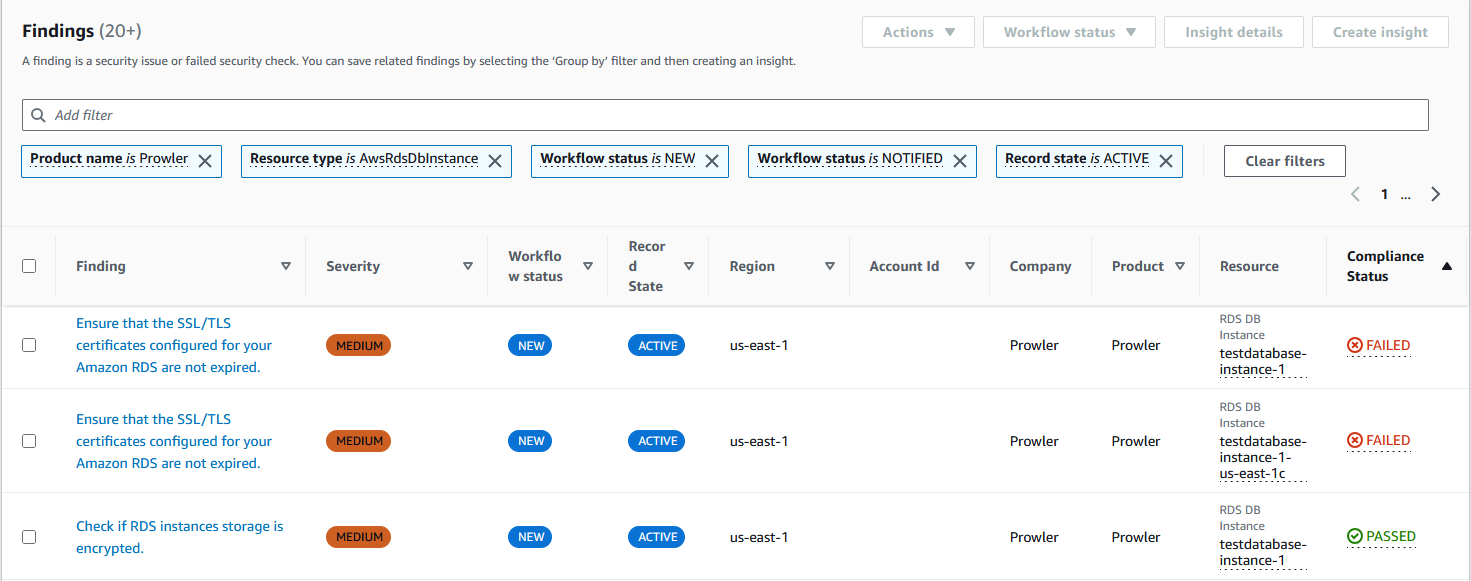Screen dimensions: 1471x581
Task: Click the previous page arrow
Action: click(x=1355, y=193)
